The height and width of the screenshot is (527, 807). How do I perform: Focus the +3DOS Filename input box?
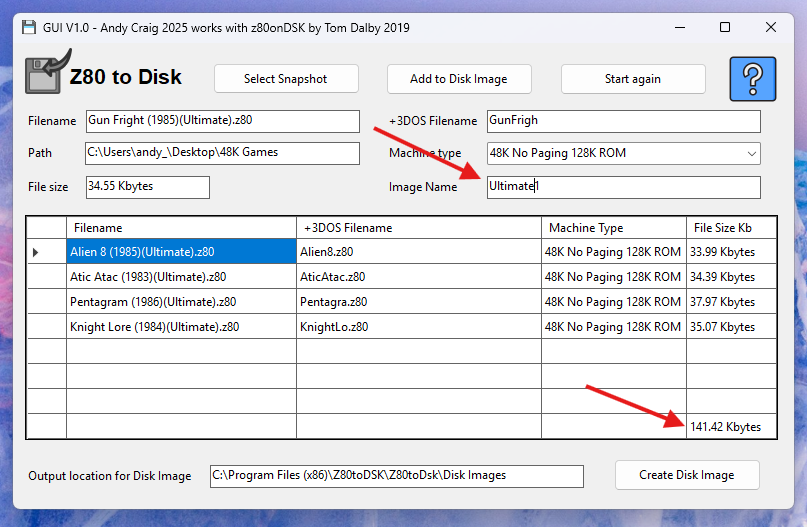click(x=623, y=121)
